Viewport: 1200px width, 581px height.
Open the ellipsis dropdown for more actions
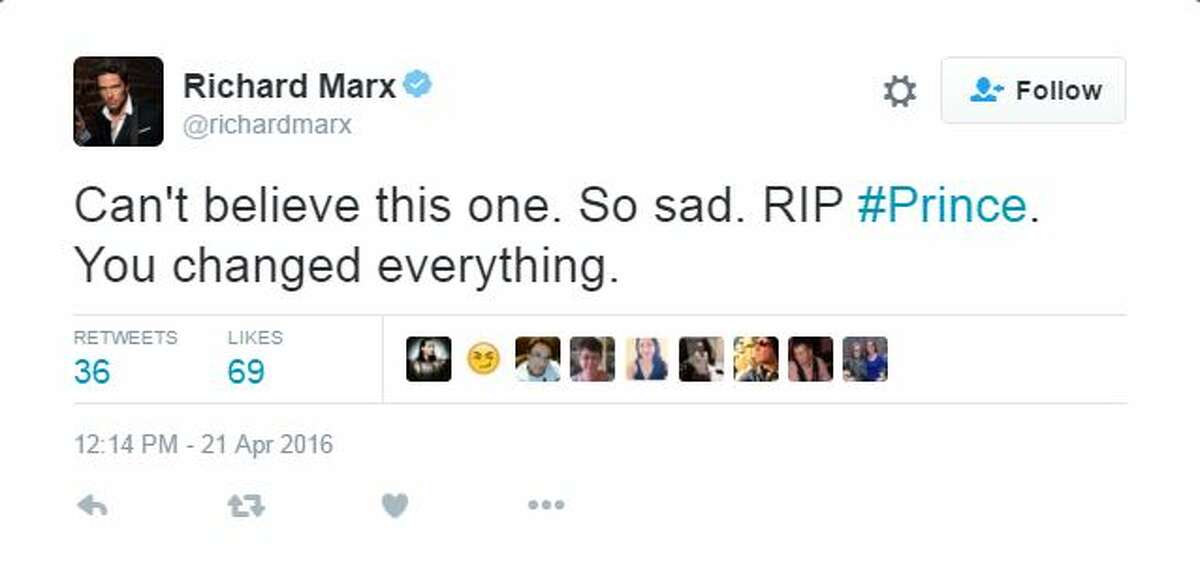click(x=544, y=504)
